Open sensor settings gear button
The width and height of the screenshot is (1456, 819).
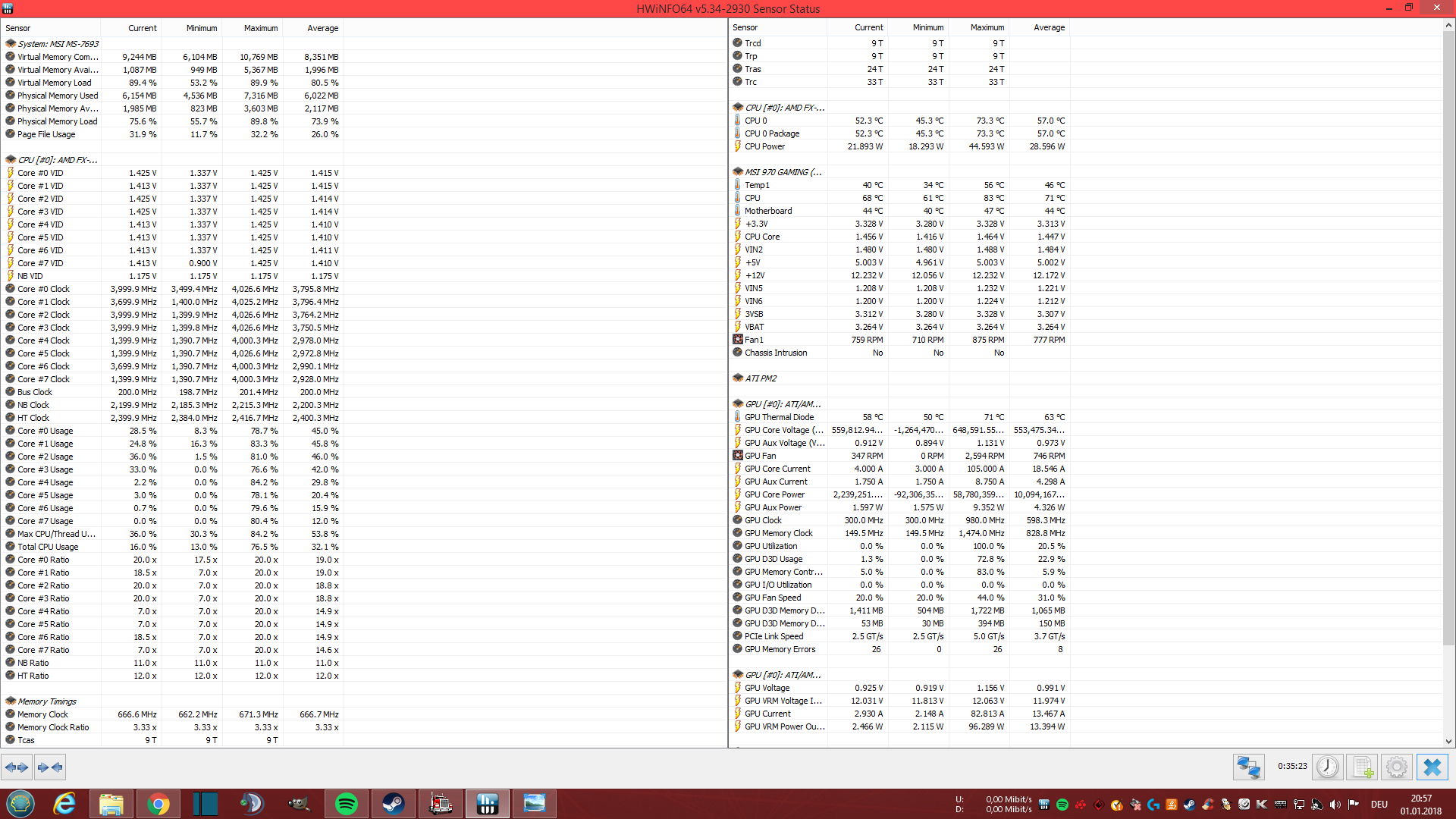(x=1396, y=767)
